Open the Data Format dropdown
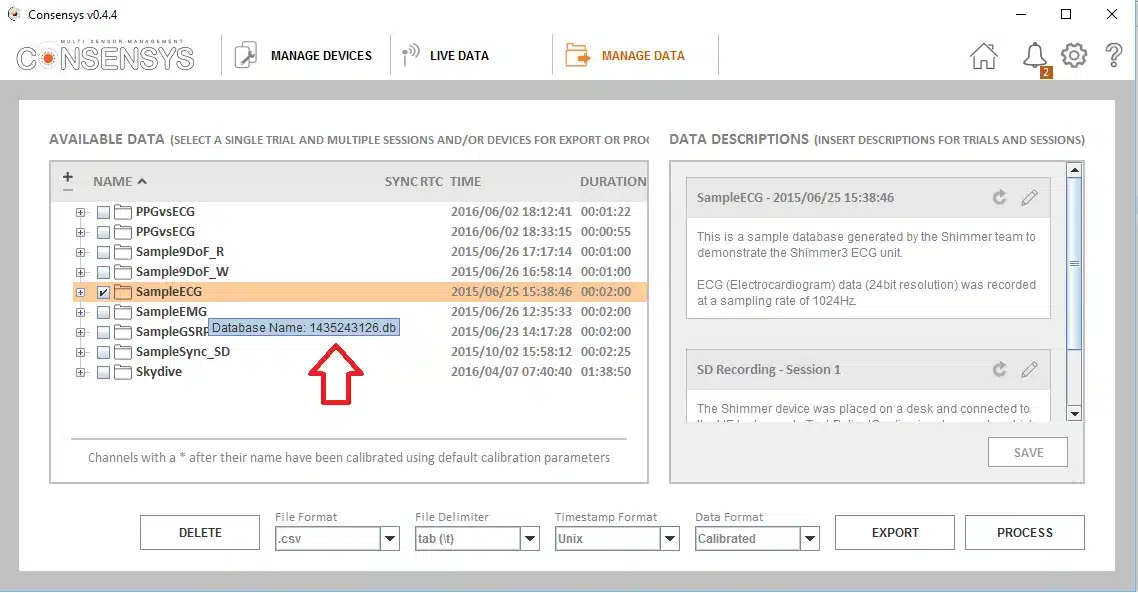This screenshot has height=593, width=1138. 810,539
